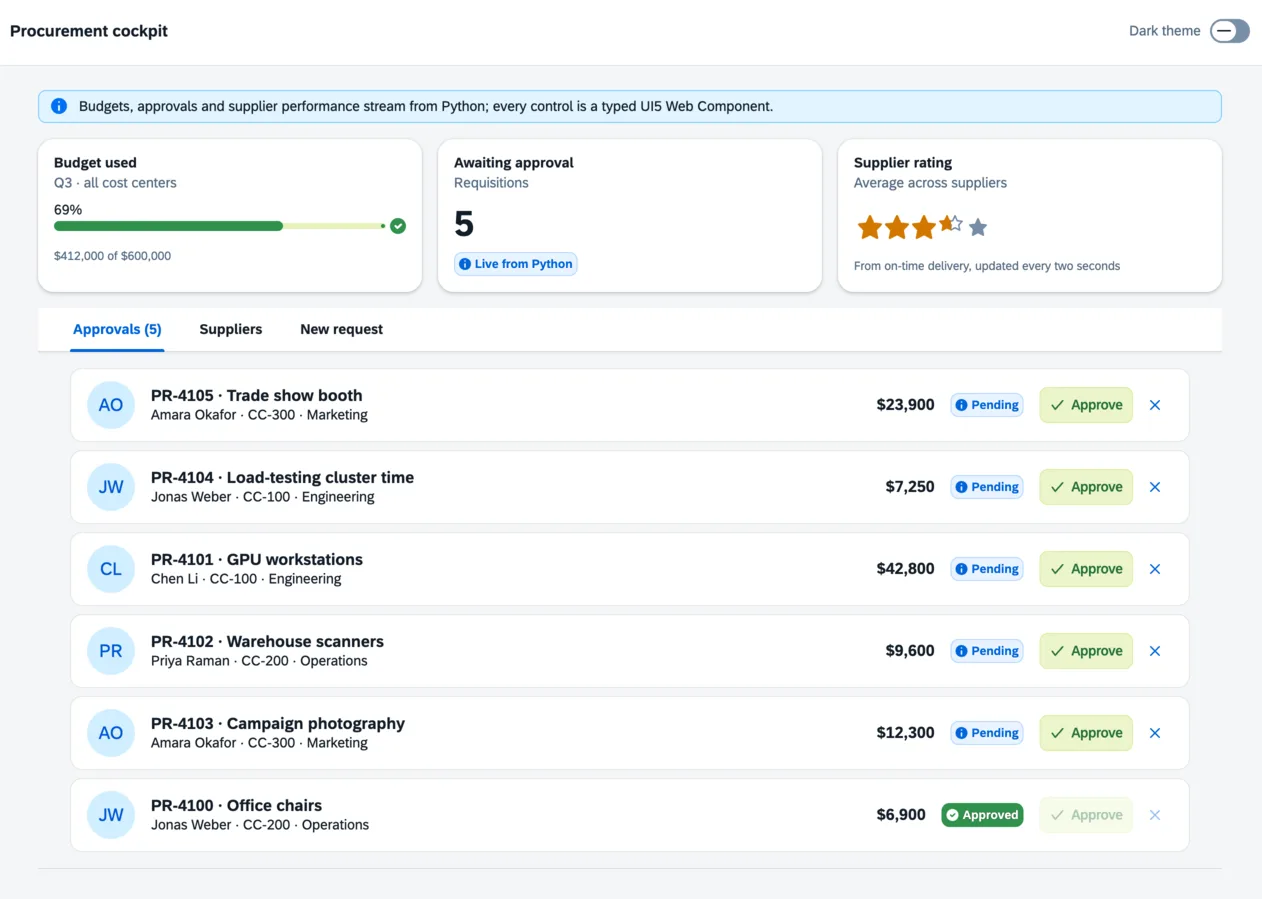
Task: Click the title PR-4102 · Warehouse scanners
Action: click(267, 641)
